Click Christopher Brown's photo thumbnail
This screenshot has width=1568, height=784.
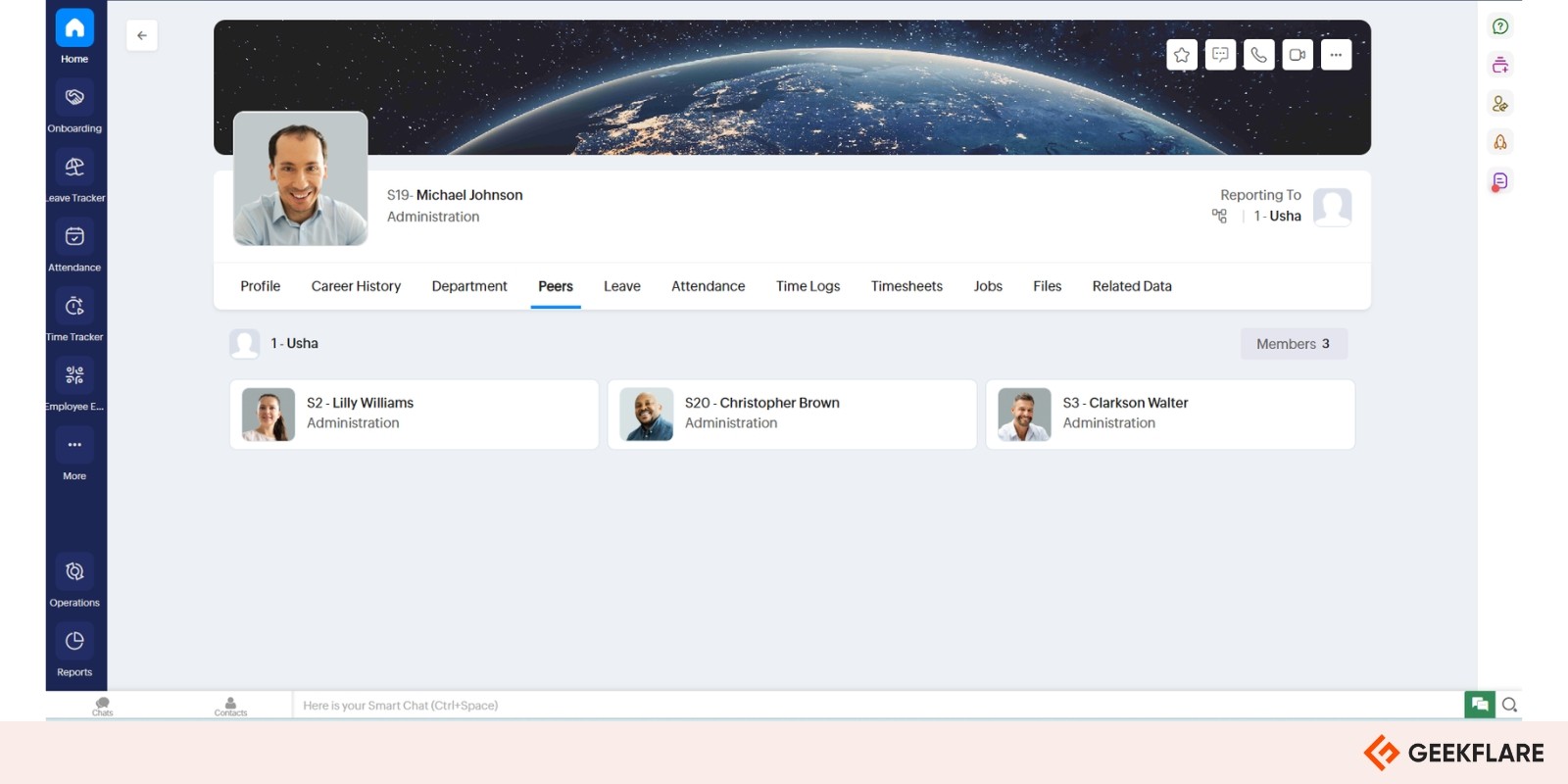[647, 415]
